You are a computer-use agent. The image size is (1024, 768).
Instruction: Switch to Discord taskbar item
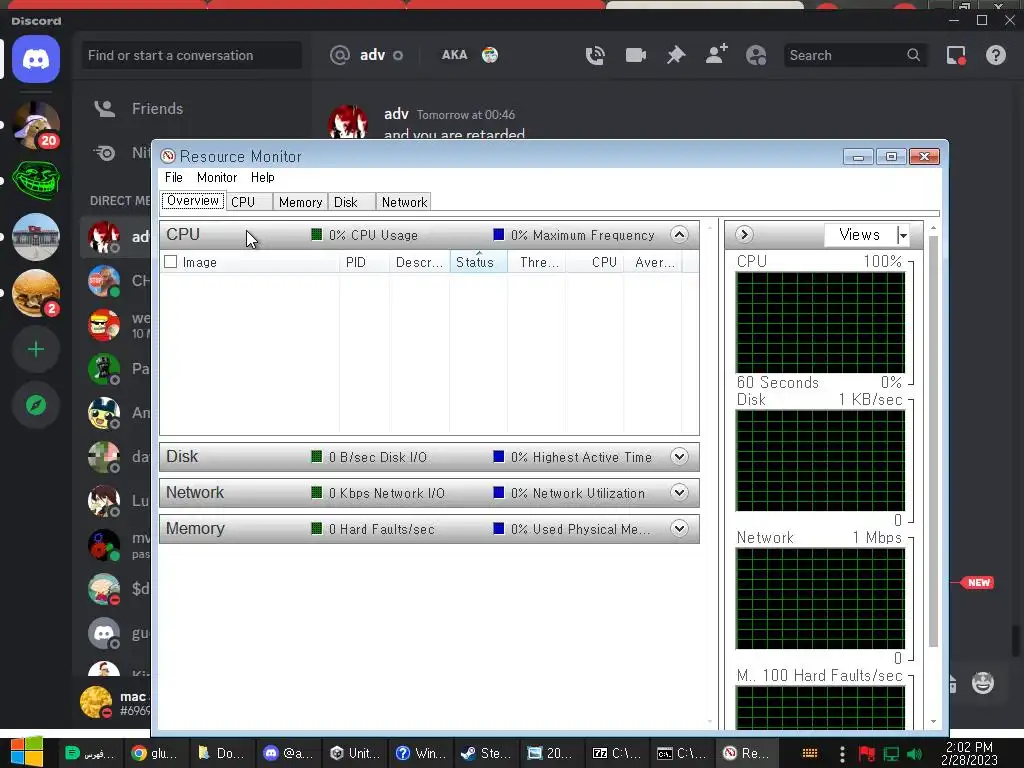pos(288,753)
